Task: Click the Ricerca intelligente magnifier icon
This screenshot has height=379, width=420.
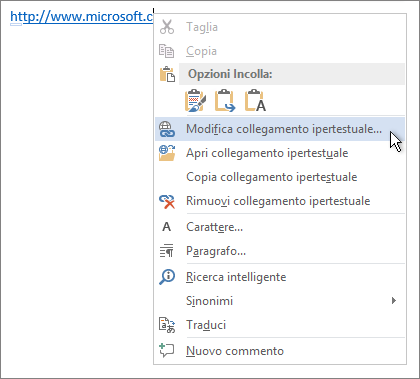Action: pyautogui.click(x=167, y=277)
